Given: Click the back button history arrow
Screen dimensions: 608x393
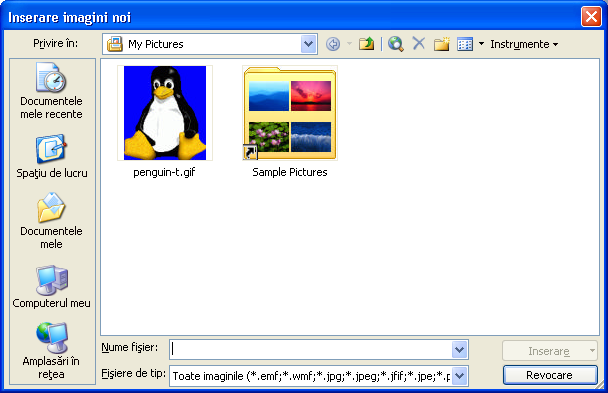Looking at the screenshot, I should click(x=349, y=44).
